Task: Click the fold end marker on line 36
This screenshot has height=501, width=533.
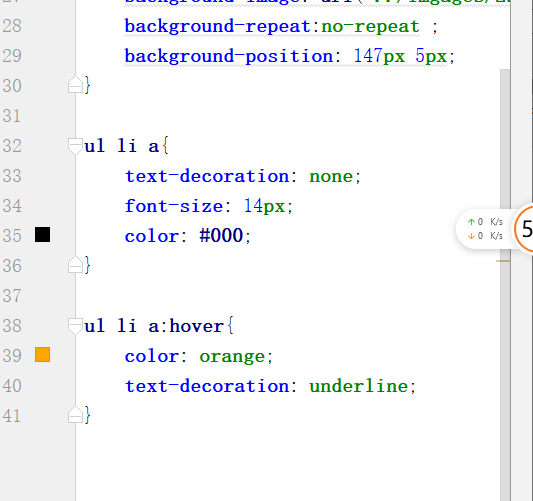Action: pyautogui.click(x=75, y=265)
